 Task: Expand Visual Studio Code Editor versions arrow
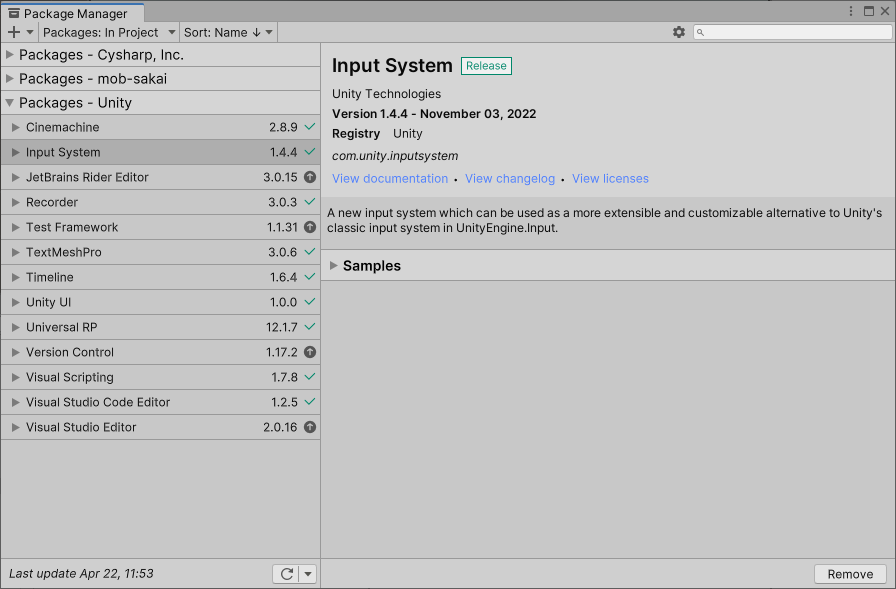(x=15, y=402)
